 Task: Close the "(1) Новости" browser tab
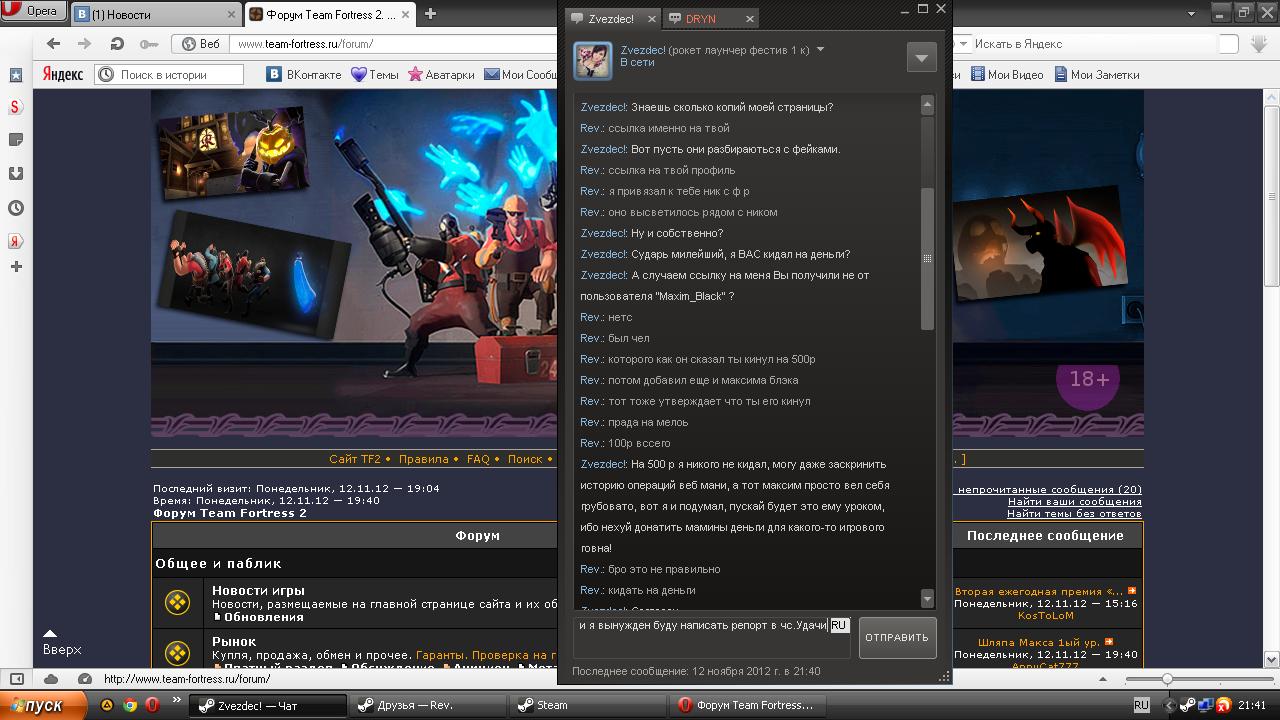[x=232, y=15]
